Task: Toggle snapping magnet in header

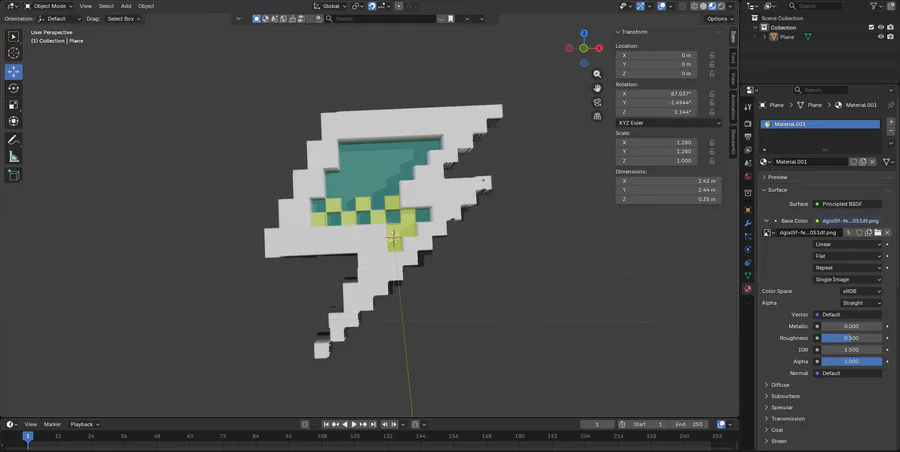Action: (372, 6)
